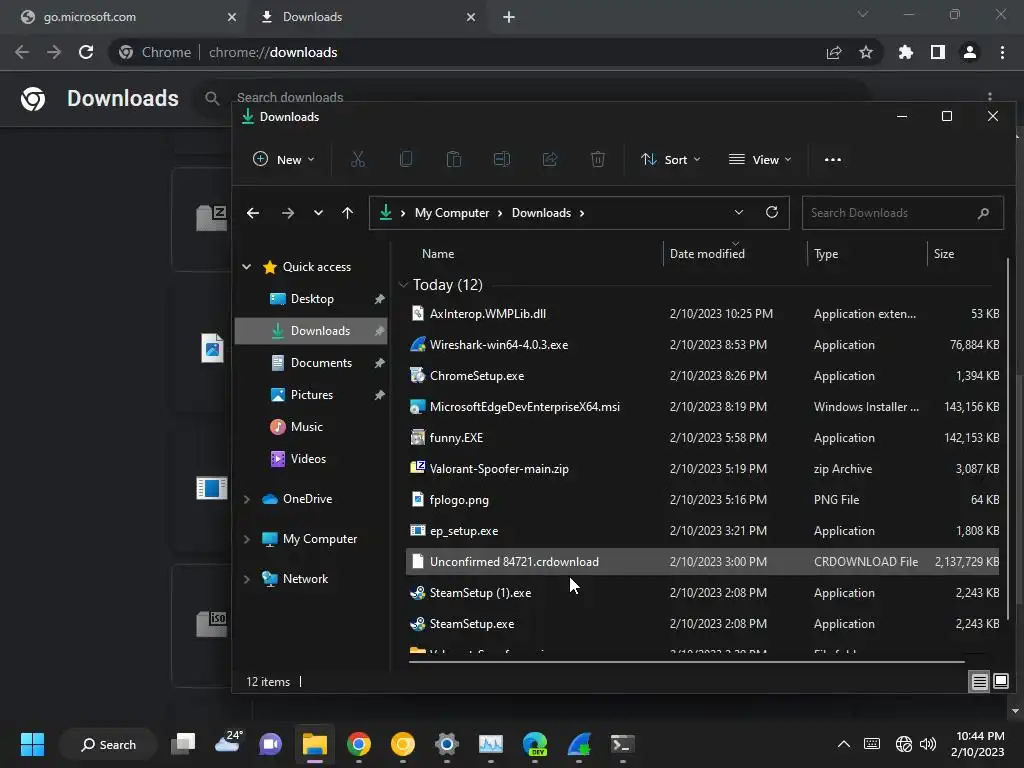Open the See more ellipsis menu in Explorer
The height and width of the screenshot is (768, 1024).
[833, 159]
